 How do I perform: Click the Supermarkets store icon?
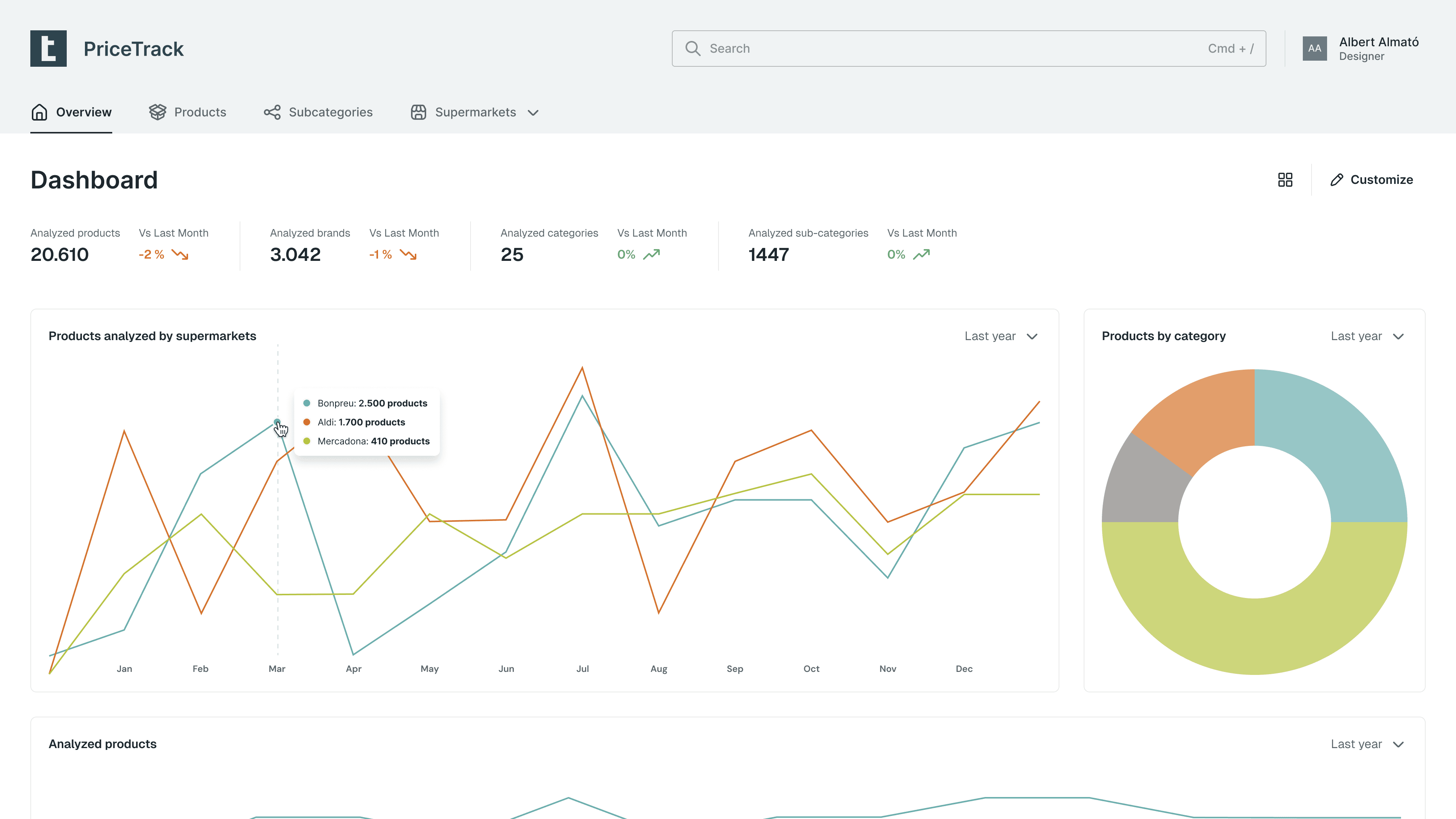point(418,112)
